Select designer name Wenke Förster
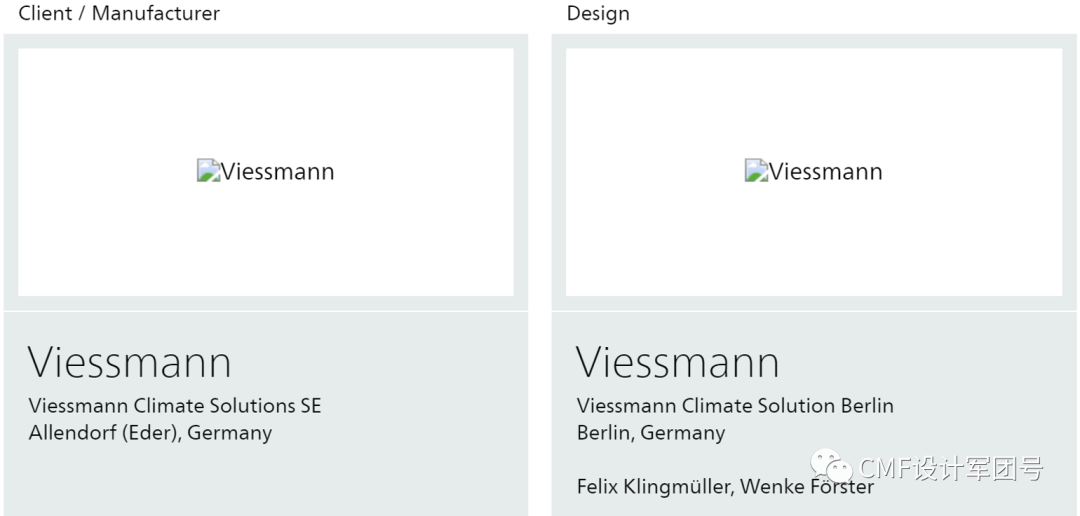 807,488
